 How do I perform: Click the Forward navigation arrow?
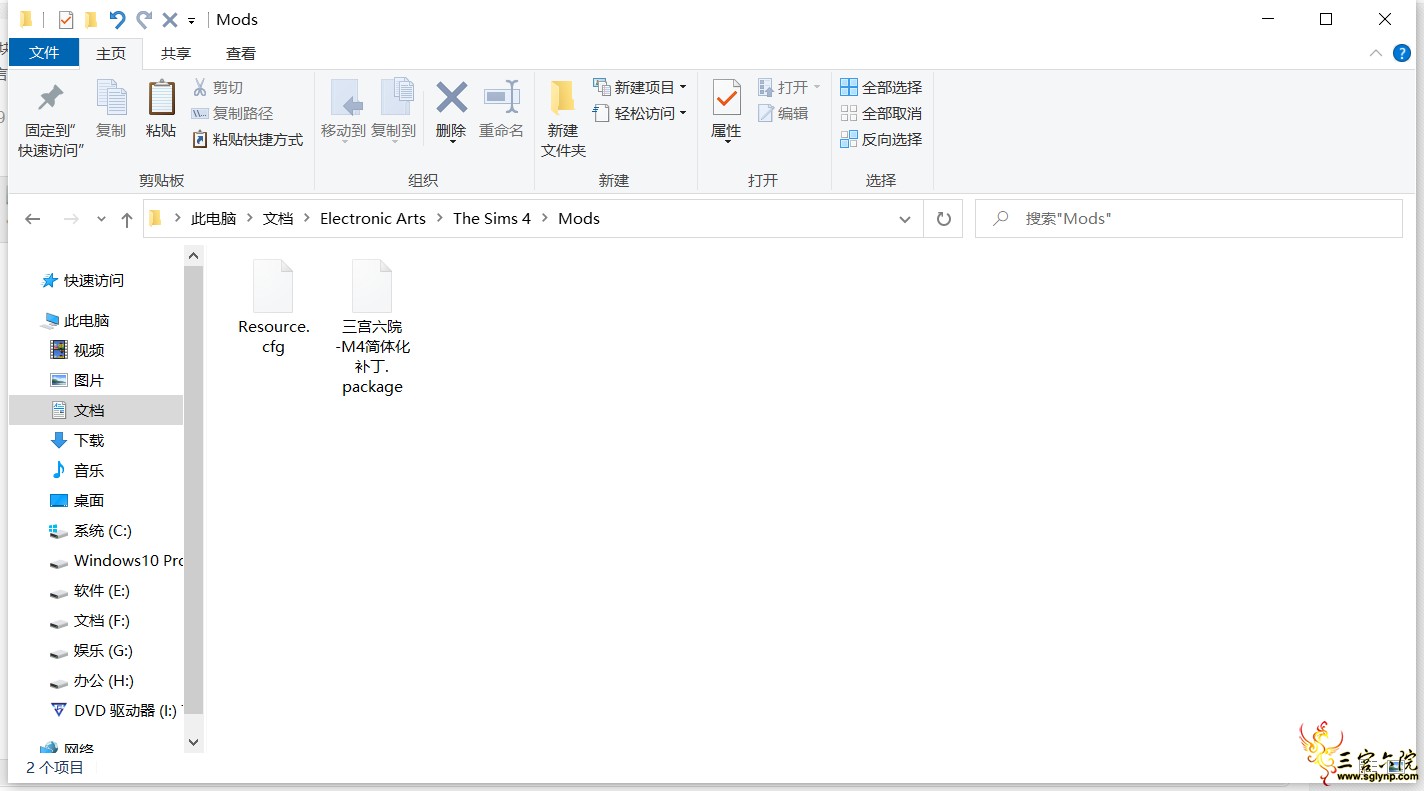click(x=71, y=219)
